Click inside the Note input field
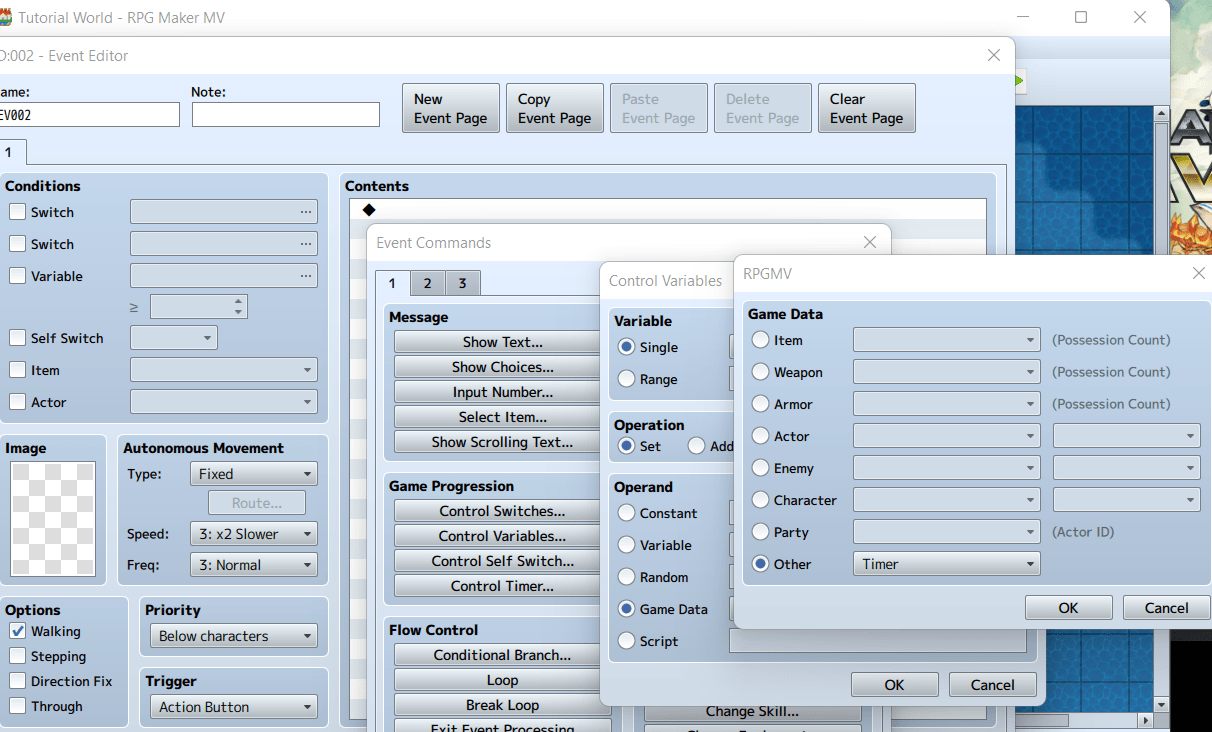 click(x=285, y=114)
